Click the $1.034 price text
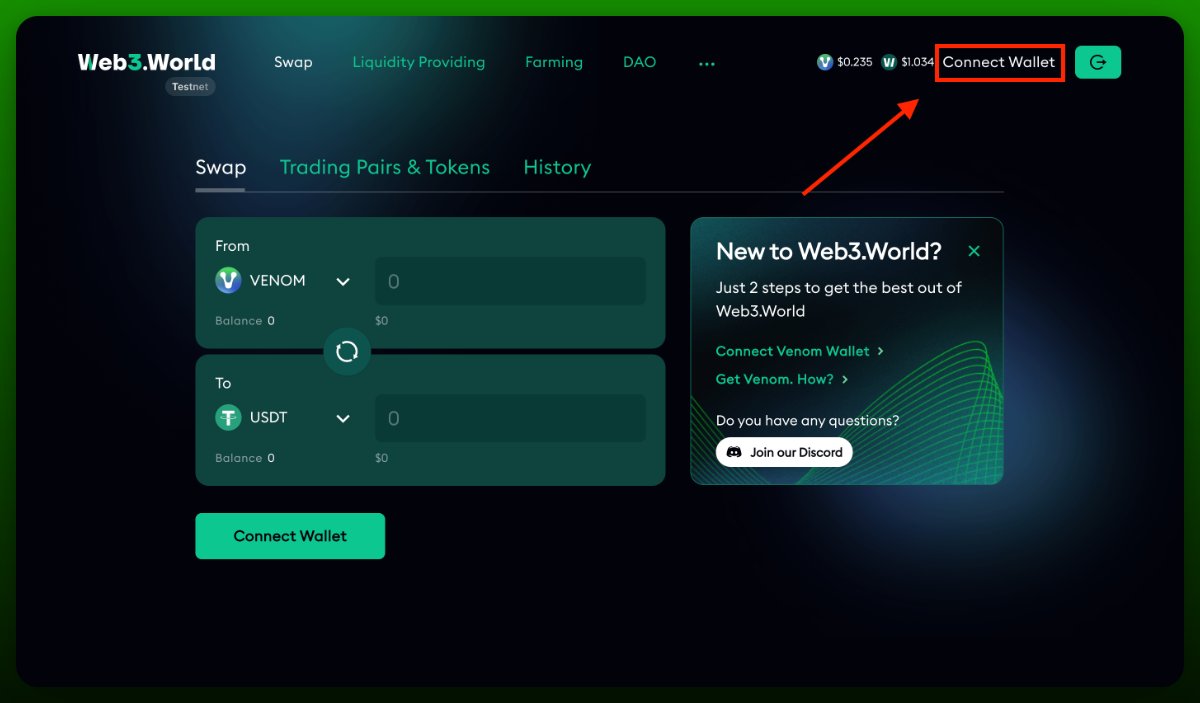The width and height of the screenshot is (1200, 703). 917,62
